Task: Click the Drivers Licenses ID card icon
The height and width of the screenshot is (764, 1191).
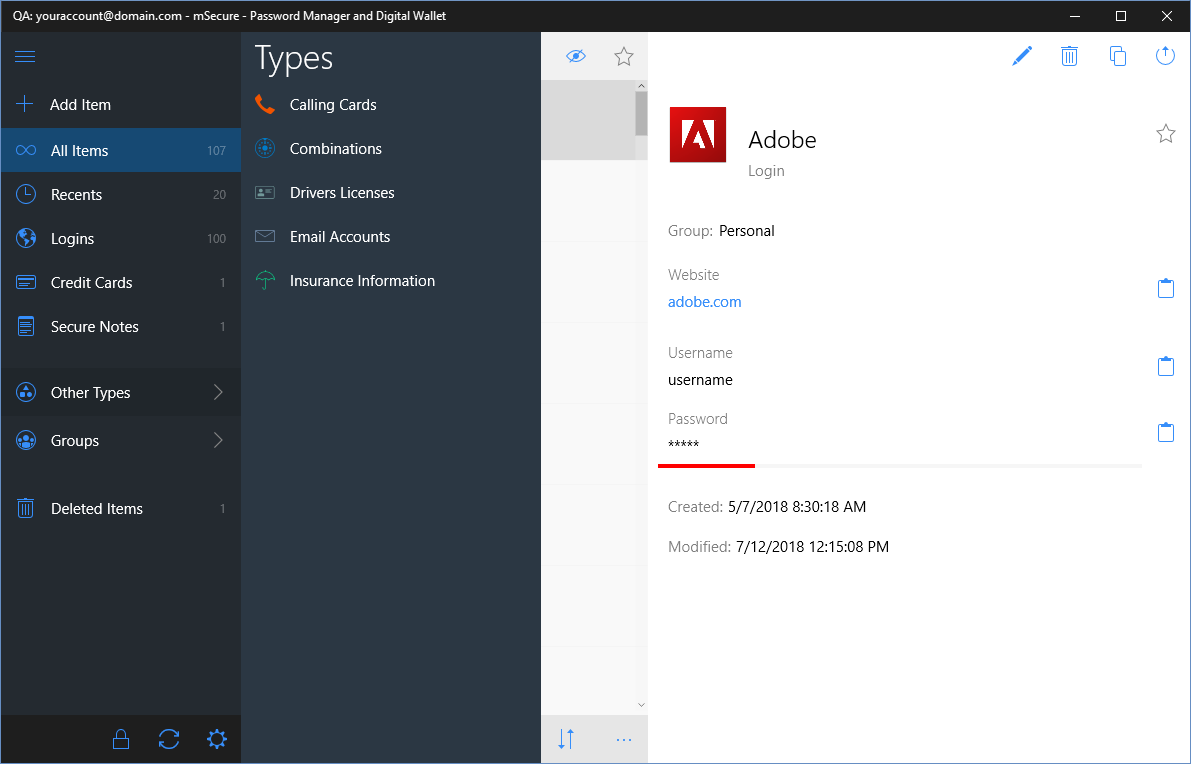Action: [264, 192]
